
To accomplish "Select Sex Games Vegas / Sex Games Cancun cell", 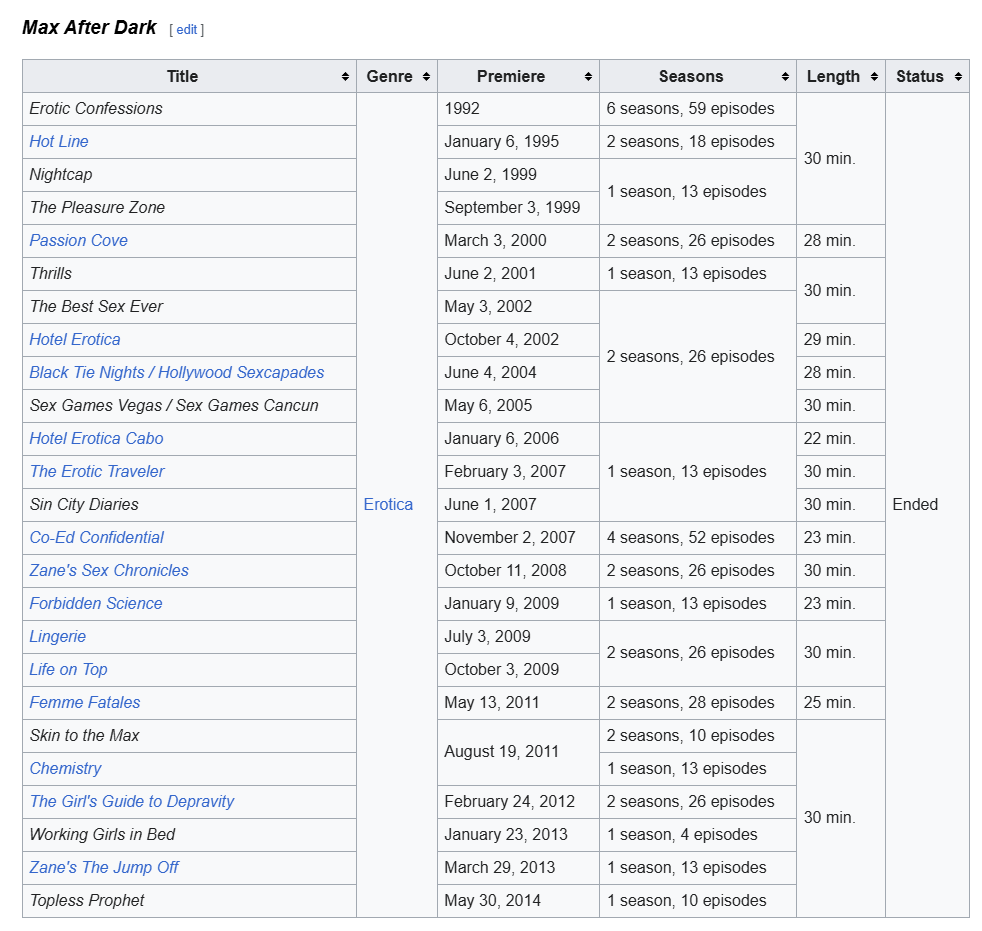I will [x=189, y=406].
